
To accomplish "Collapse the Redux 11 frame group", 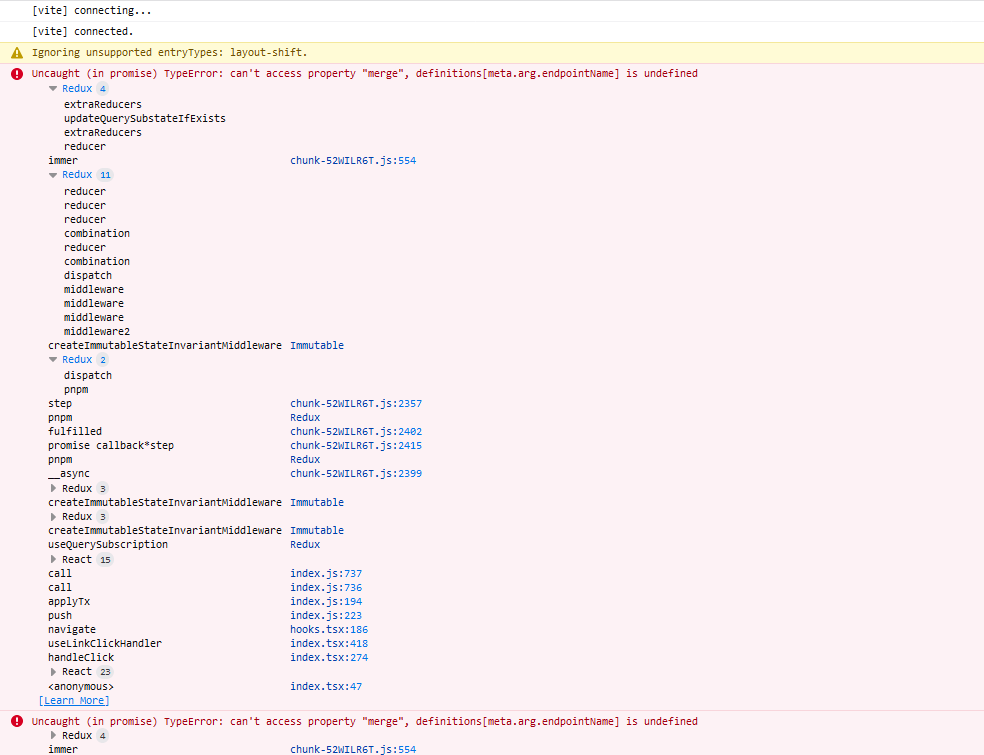I will 53,174.
